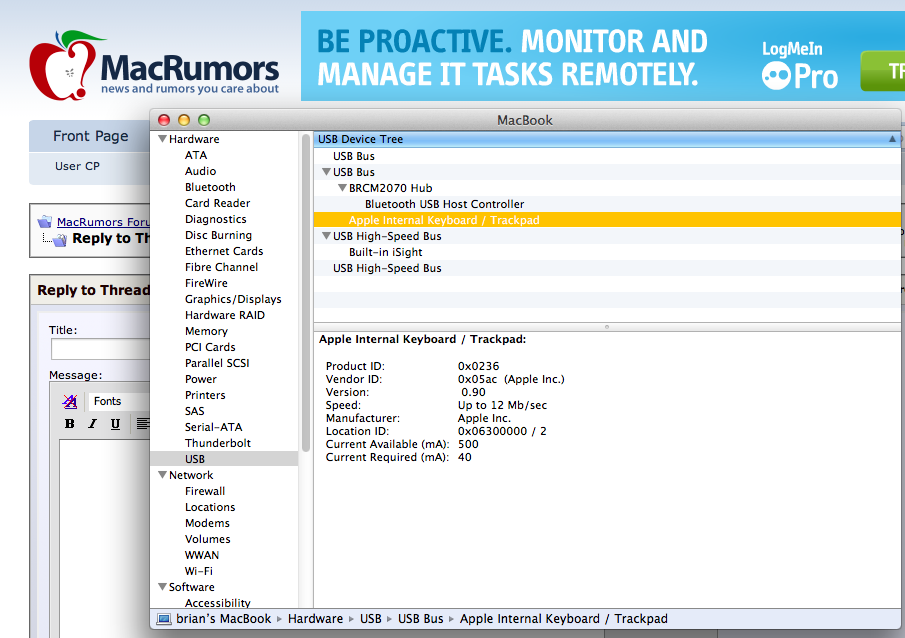The width and height of the screenshot is (905, 638).
Task: Select FireWire in the sidebar
Action: tap(206, 283)
